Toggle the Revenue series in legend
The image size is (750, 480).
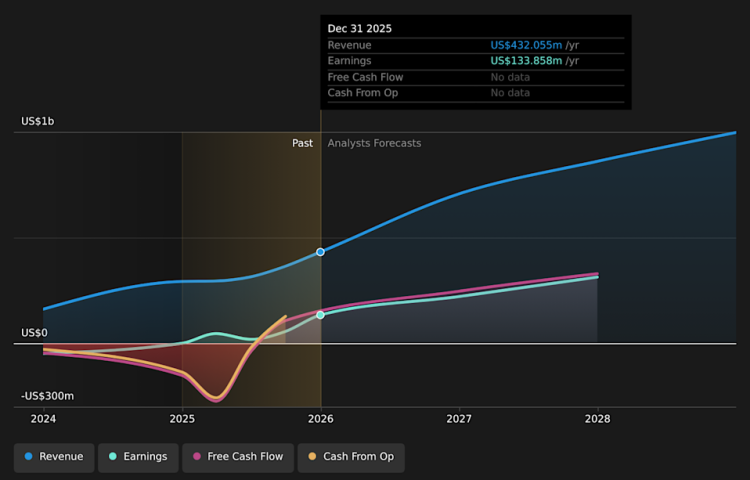(x=55, y=457)
